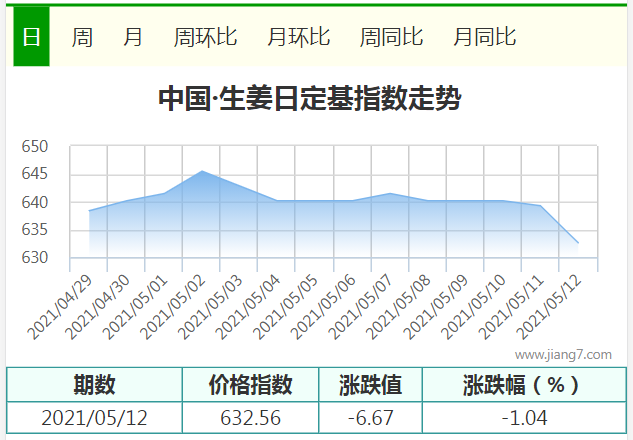The height and width of the screenshot is (440, 633).
Task: Click the 2021/04/29 starting data point
Action: pos(89,211)
